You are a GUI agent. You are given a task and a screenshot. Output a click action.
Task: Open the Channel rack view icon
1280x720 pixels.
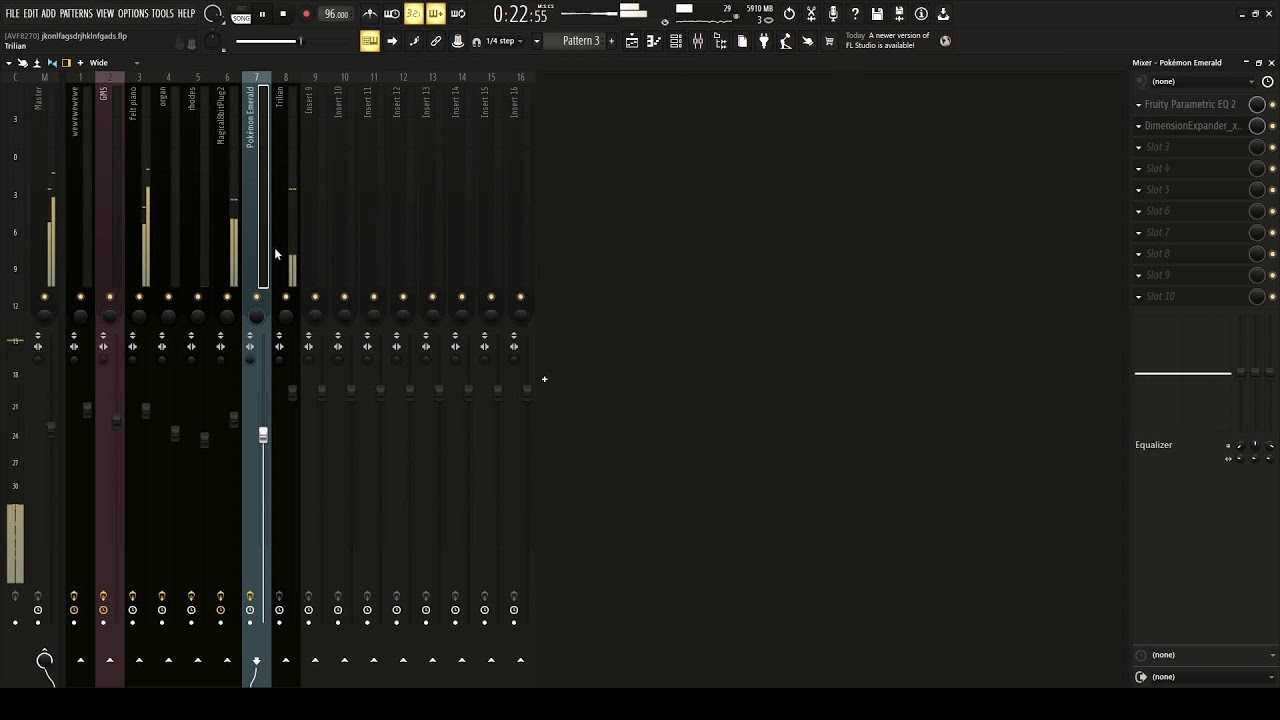point(676,41)
